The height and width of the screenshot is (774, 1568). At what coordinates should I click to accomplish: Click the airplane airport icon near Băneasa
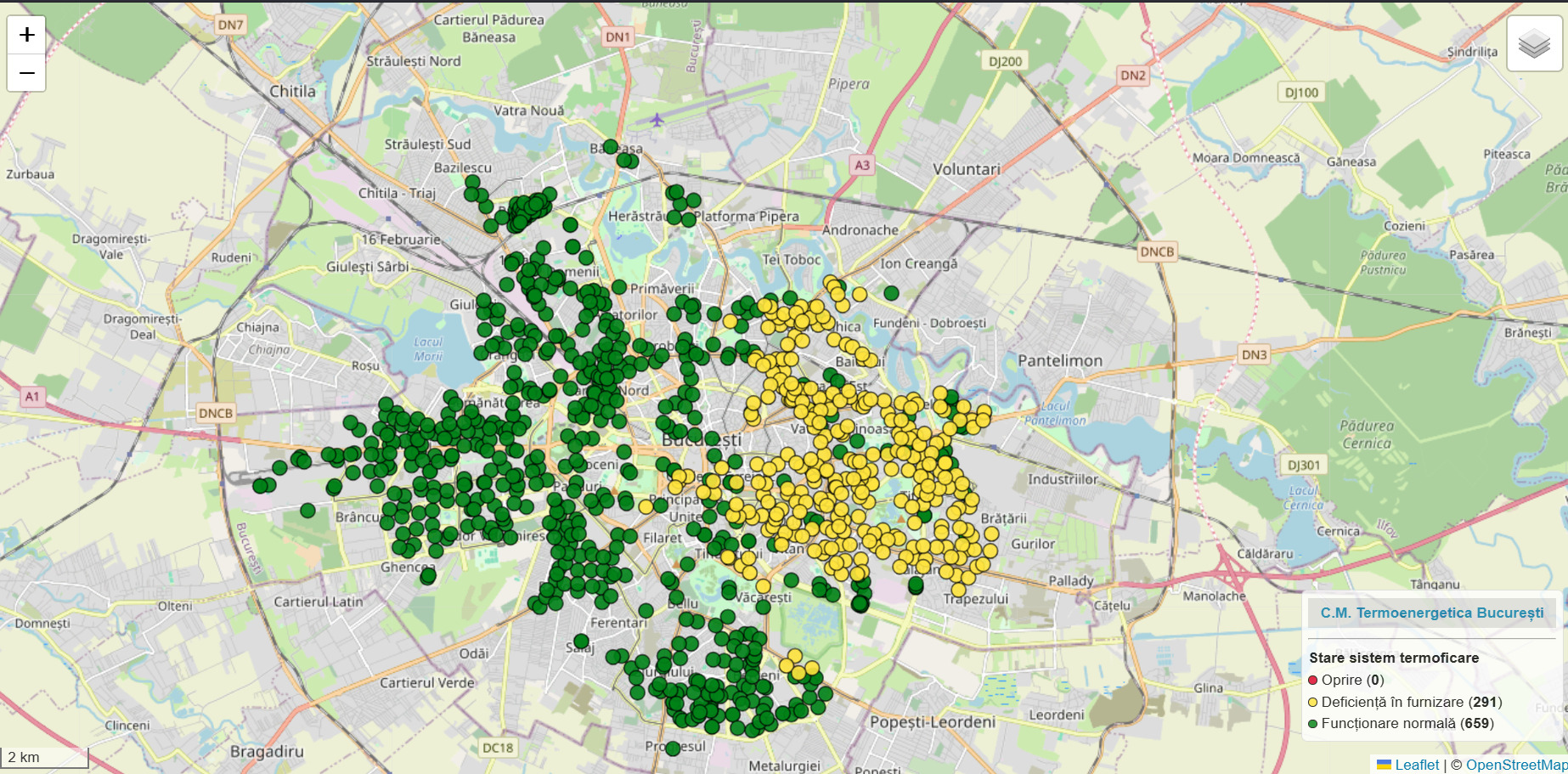pyautogui.click(x=657, y=120)
